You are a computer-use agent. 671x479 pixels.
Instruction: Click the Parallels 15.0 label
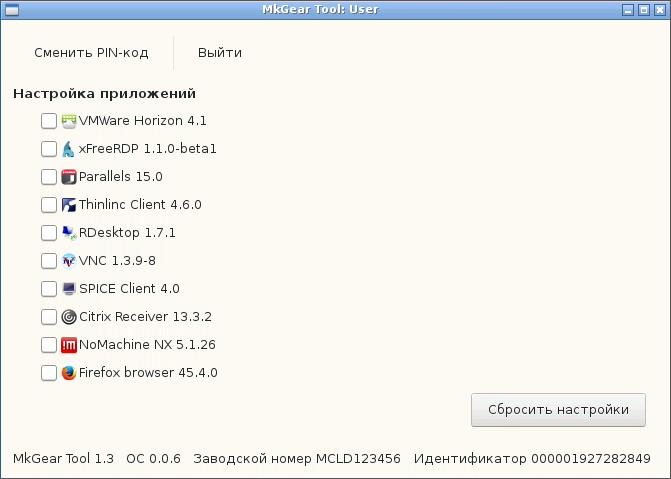[x=121, y=177]
